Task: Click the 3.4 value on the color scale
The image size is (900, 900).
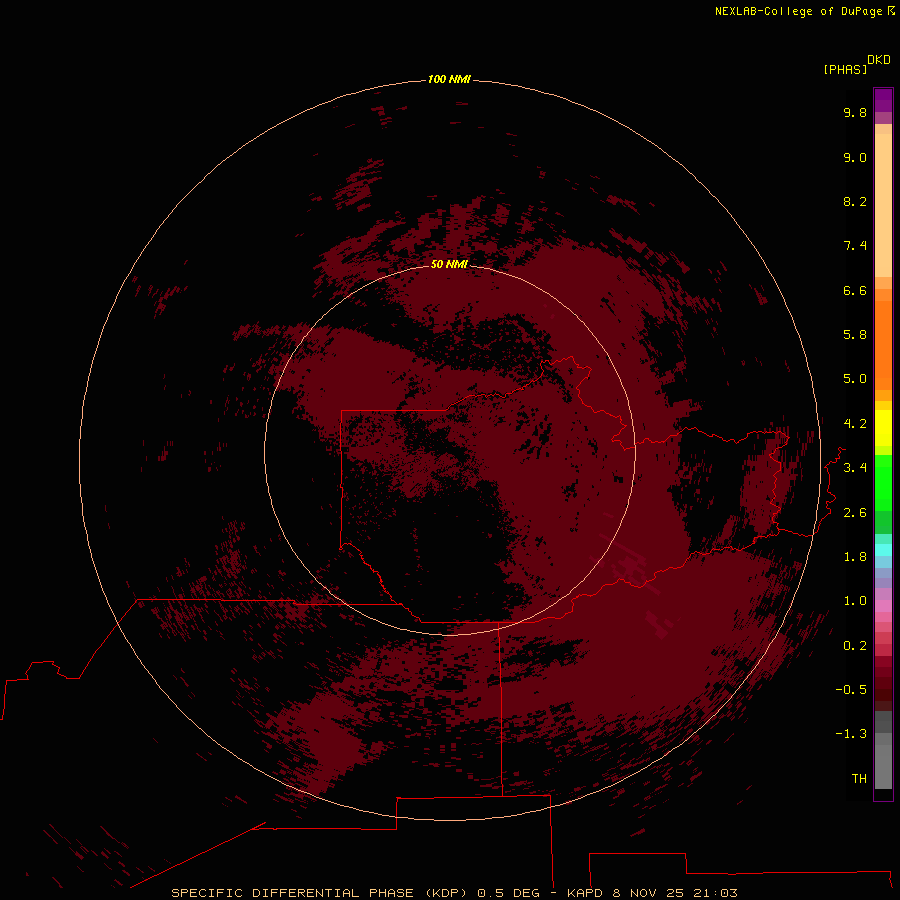Action: [855, 468]
